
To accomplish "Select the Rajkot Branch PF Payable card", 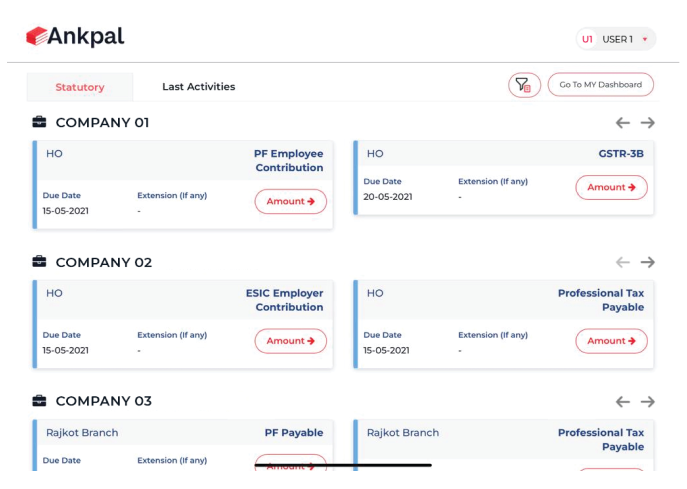I will (183, 445).
